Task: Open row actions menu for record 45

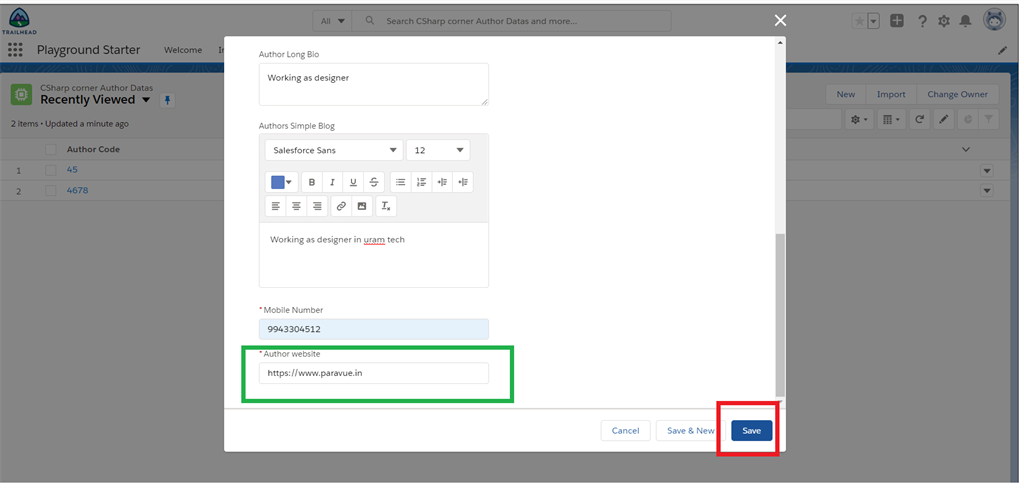Action: coord(987,171)
